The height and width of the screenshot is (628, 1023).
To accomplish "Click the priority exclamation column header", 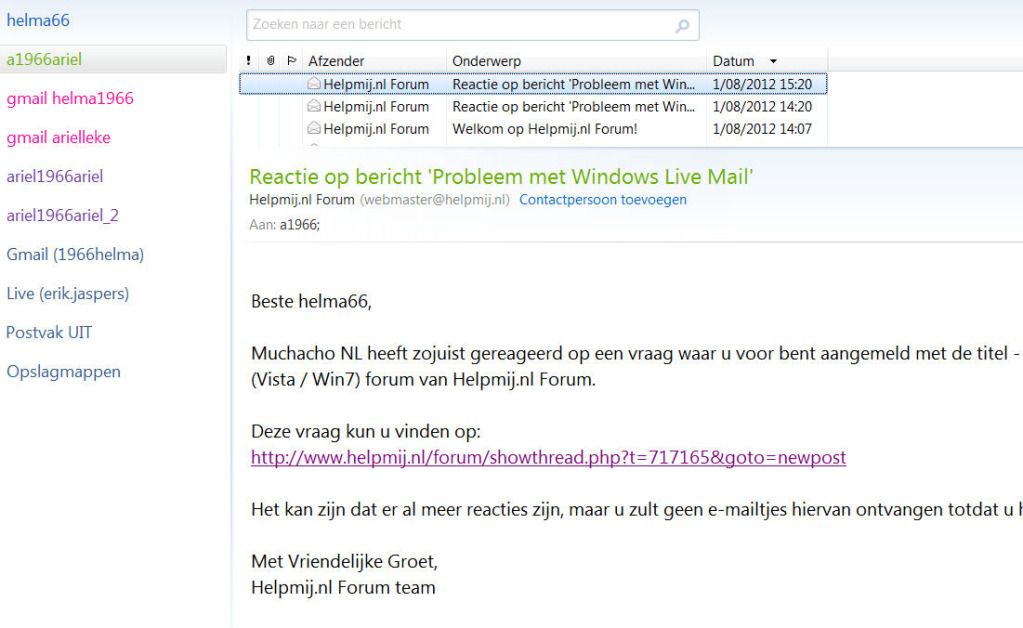I will (x=249, y=61).
